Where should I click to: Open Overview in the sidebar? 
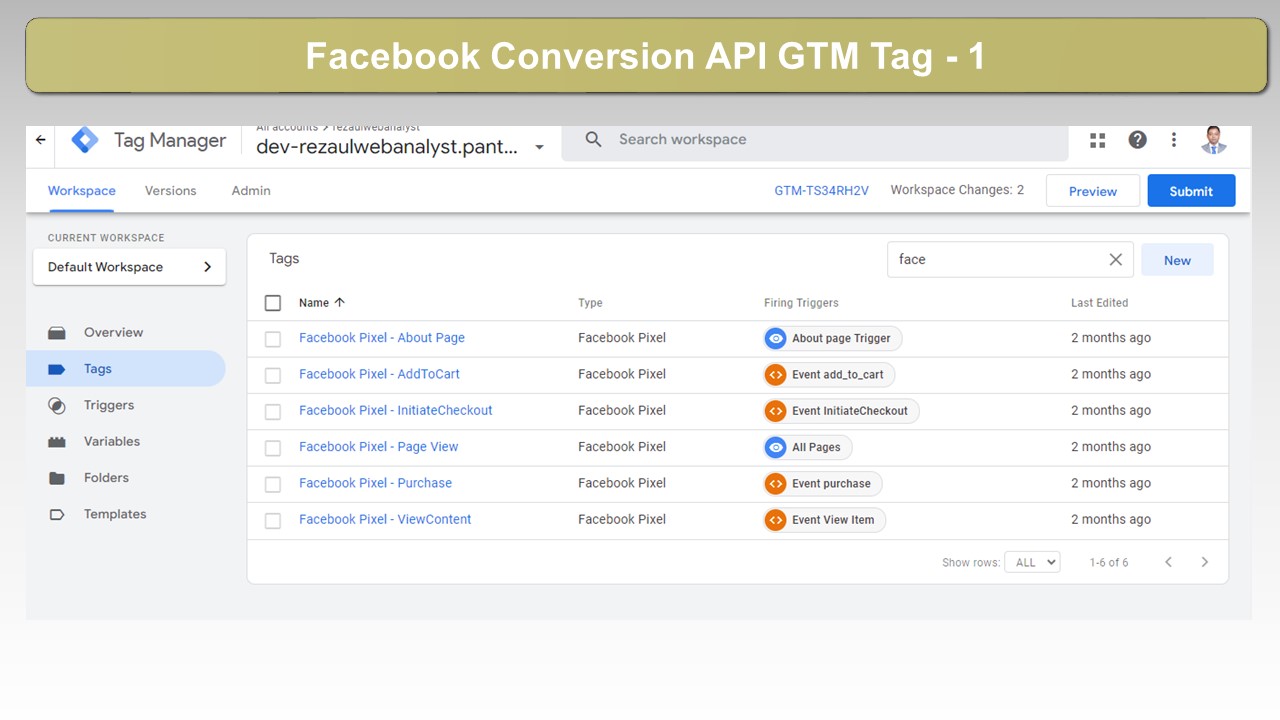[x=113, y=333]
